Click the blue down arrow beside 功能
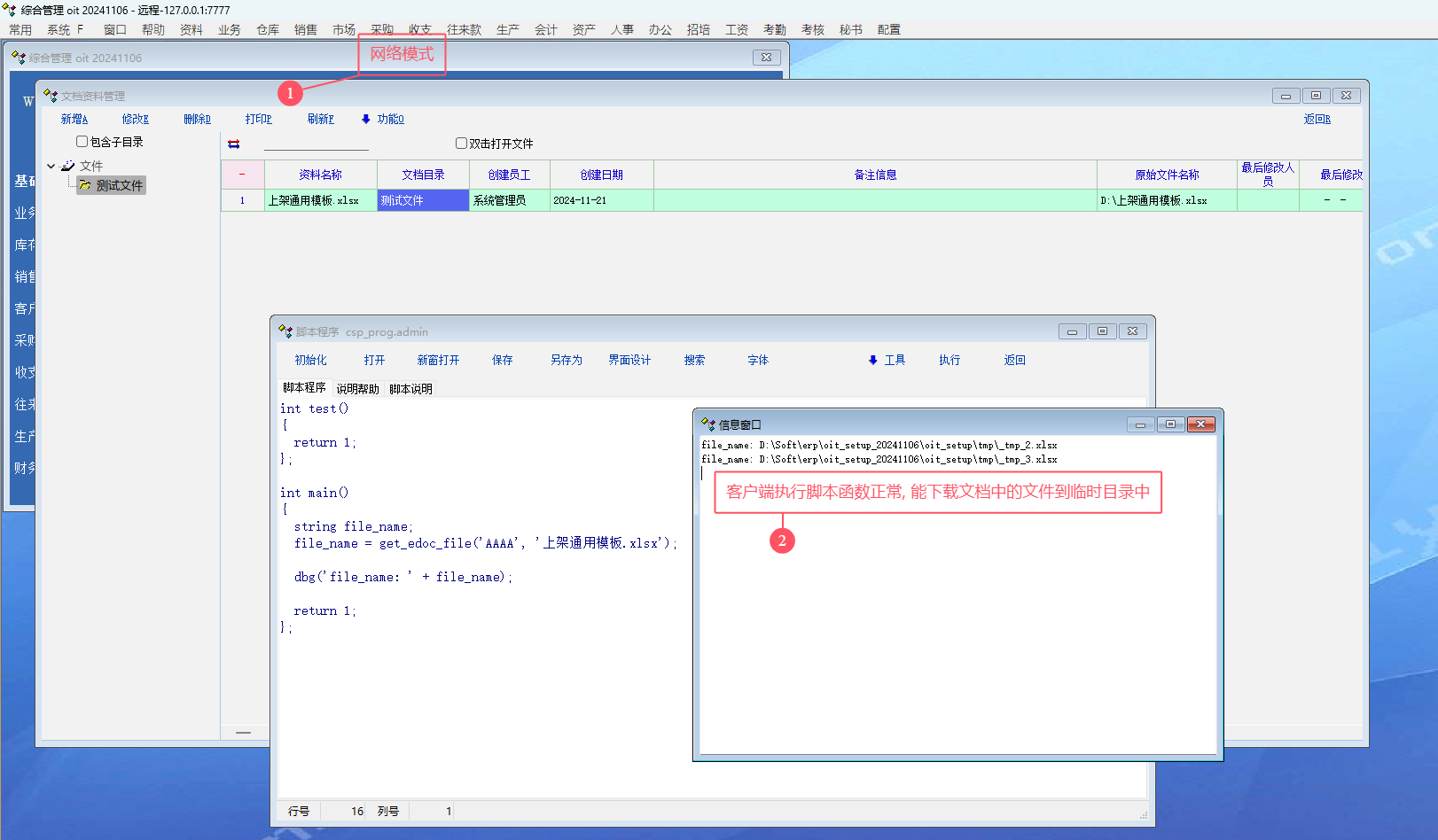This screenshot has height=840, width=1438. coord(365,119)
